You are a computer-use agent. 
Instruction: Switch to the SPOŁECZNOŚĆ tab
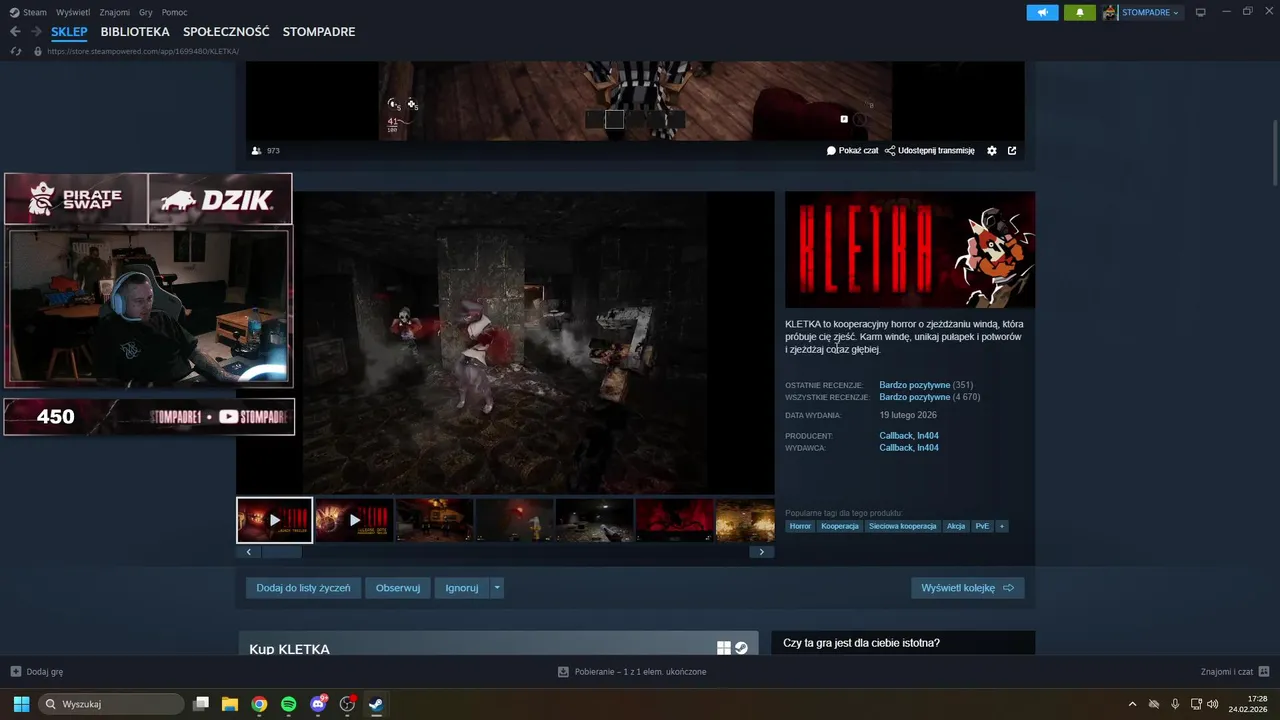(x=227, y=32)
